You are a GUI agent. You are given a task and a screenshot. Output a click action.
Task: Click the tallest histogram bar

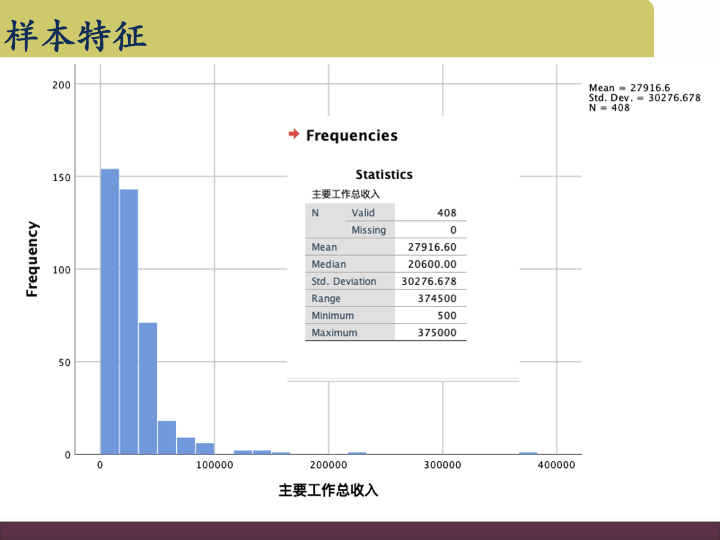[109, 310]
